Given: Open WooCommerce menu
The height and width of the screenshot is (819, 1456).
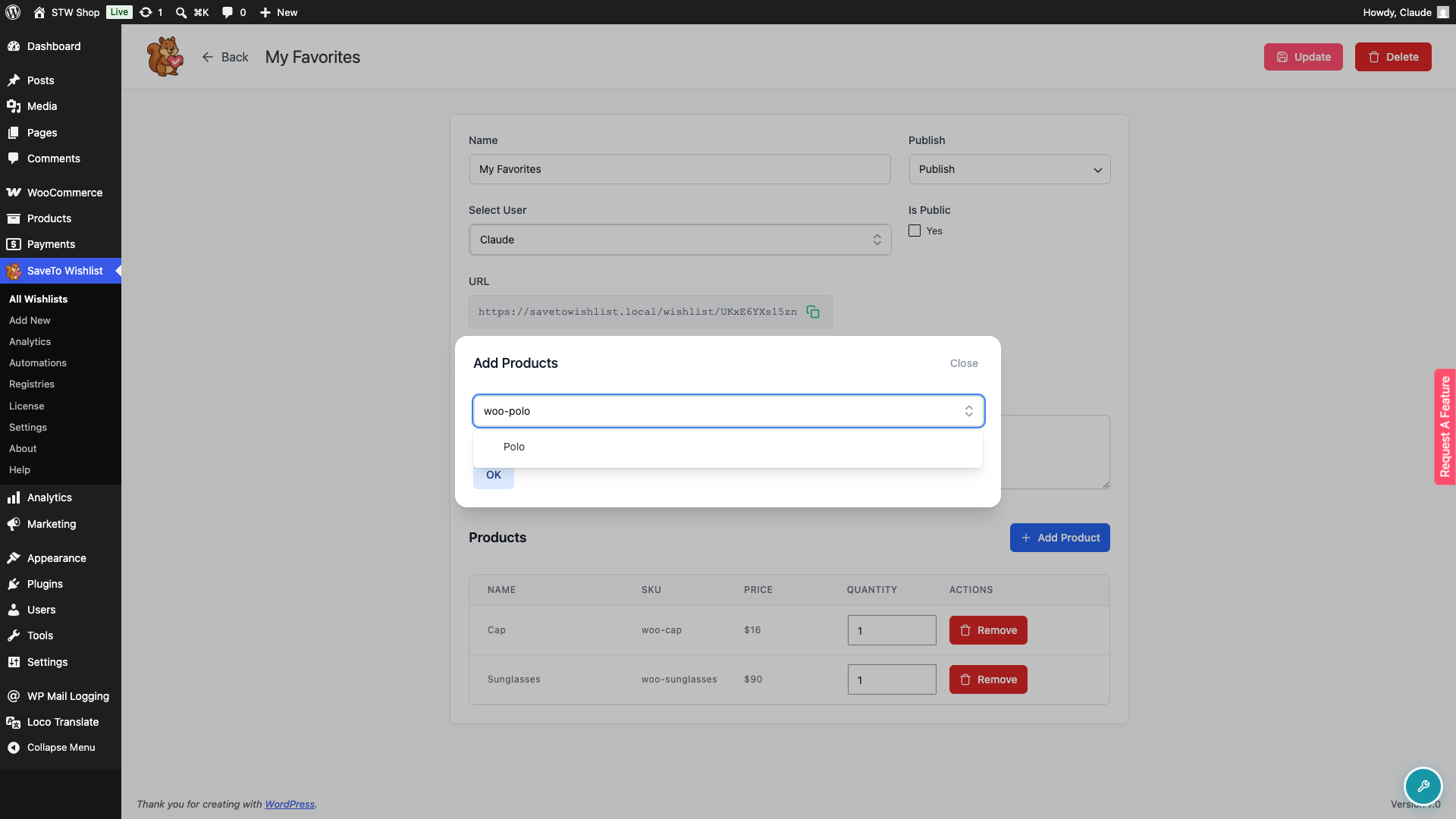Looking at the screenshot, I should tap(61, 193).
